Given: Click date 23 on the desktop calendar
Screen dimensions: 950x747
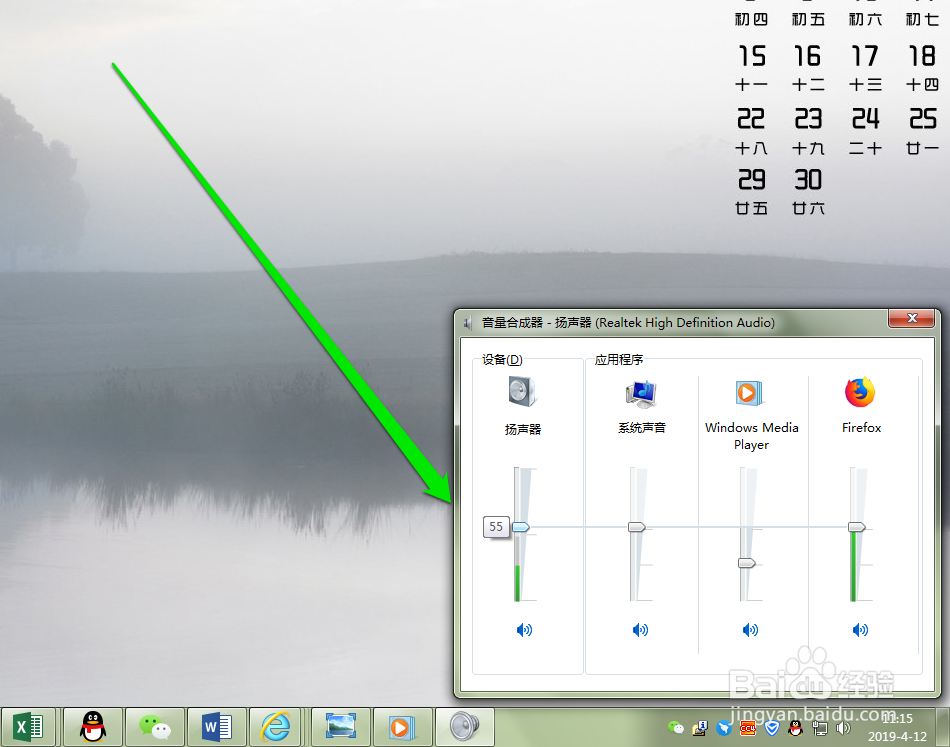Looking at the screenshot, I should (x=808, y=119).
